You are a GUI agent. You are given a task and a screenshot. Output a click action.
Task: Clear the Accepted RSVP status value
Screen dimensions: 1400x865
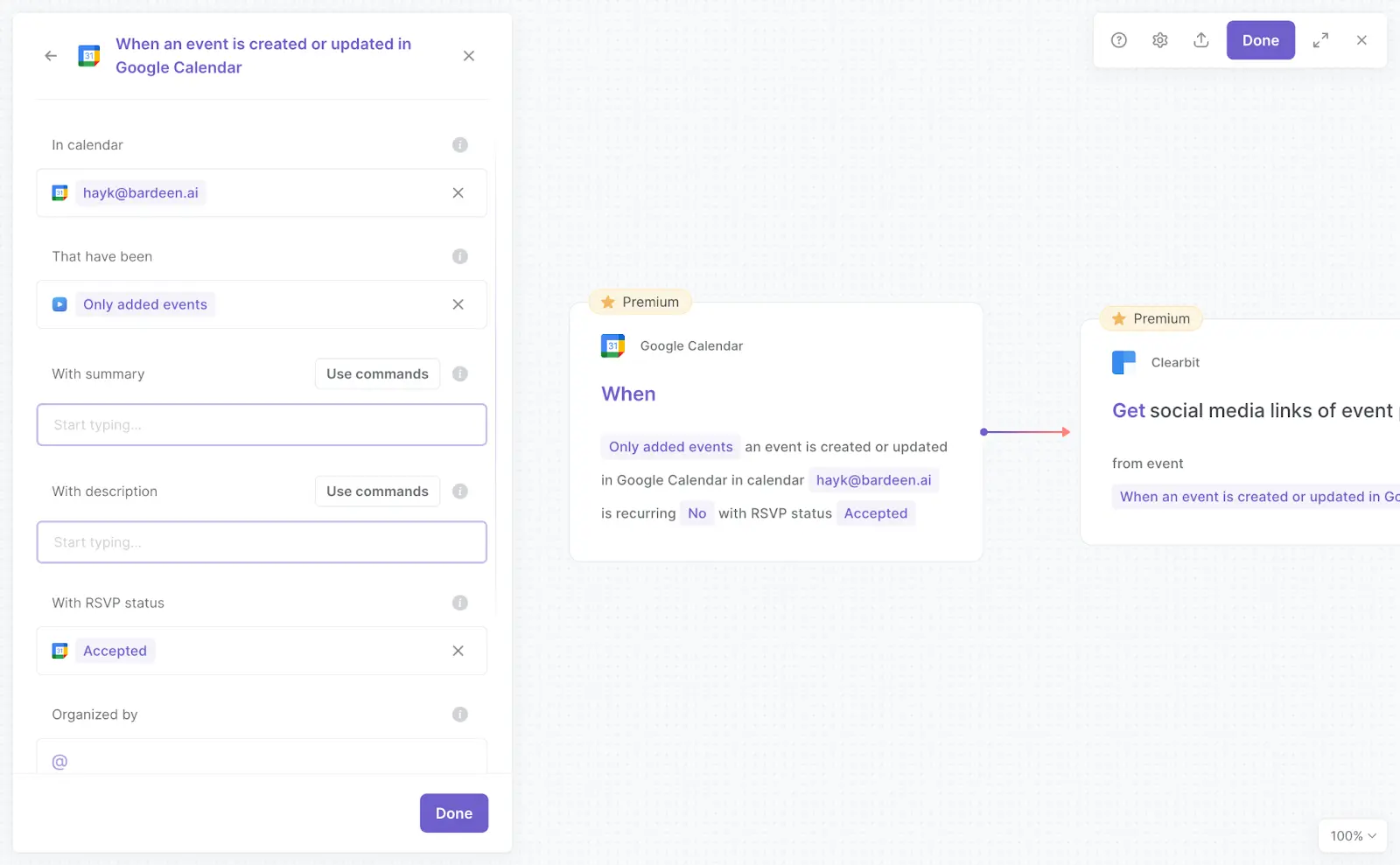[458, 651]
